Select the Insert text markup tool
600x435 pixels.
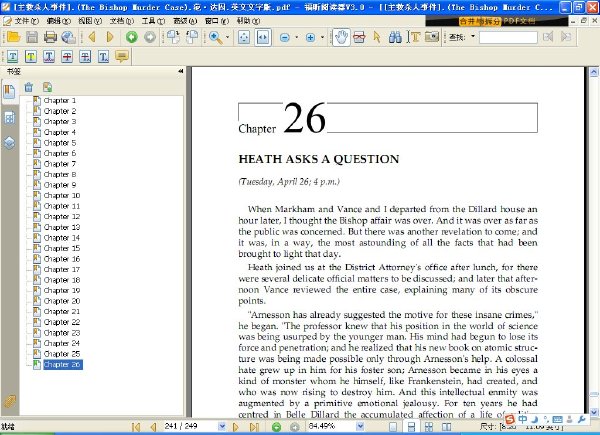pyautogui.click(x=103, y=57)
